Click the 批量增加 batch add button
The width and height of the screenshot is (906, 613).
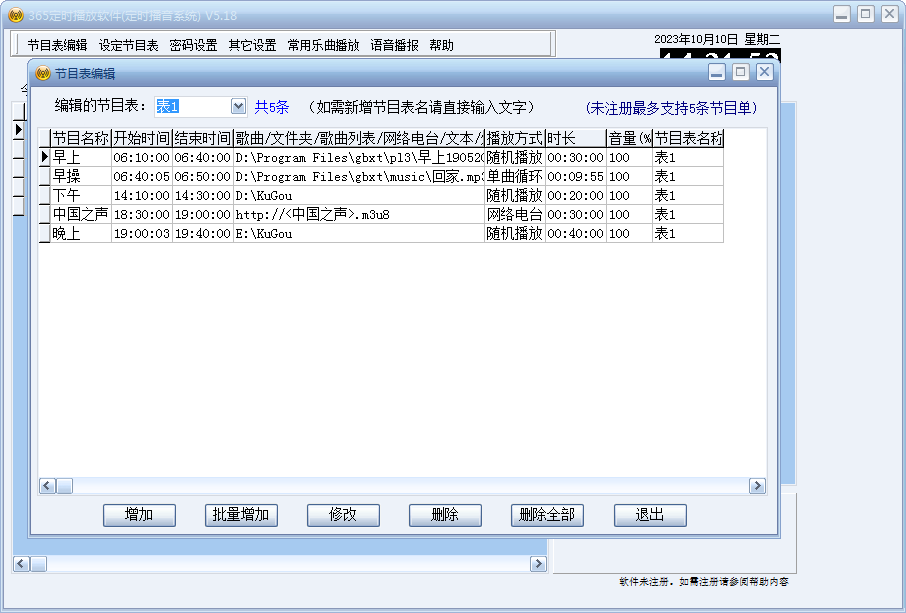point(241,515)
